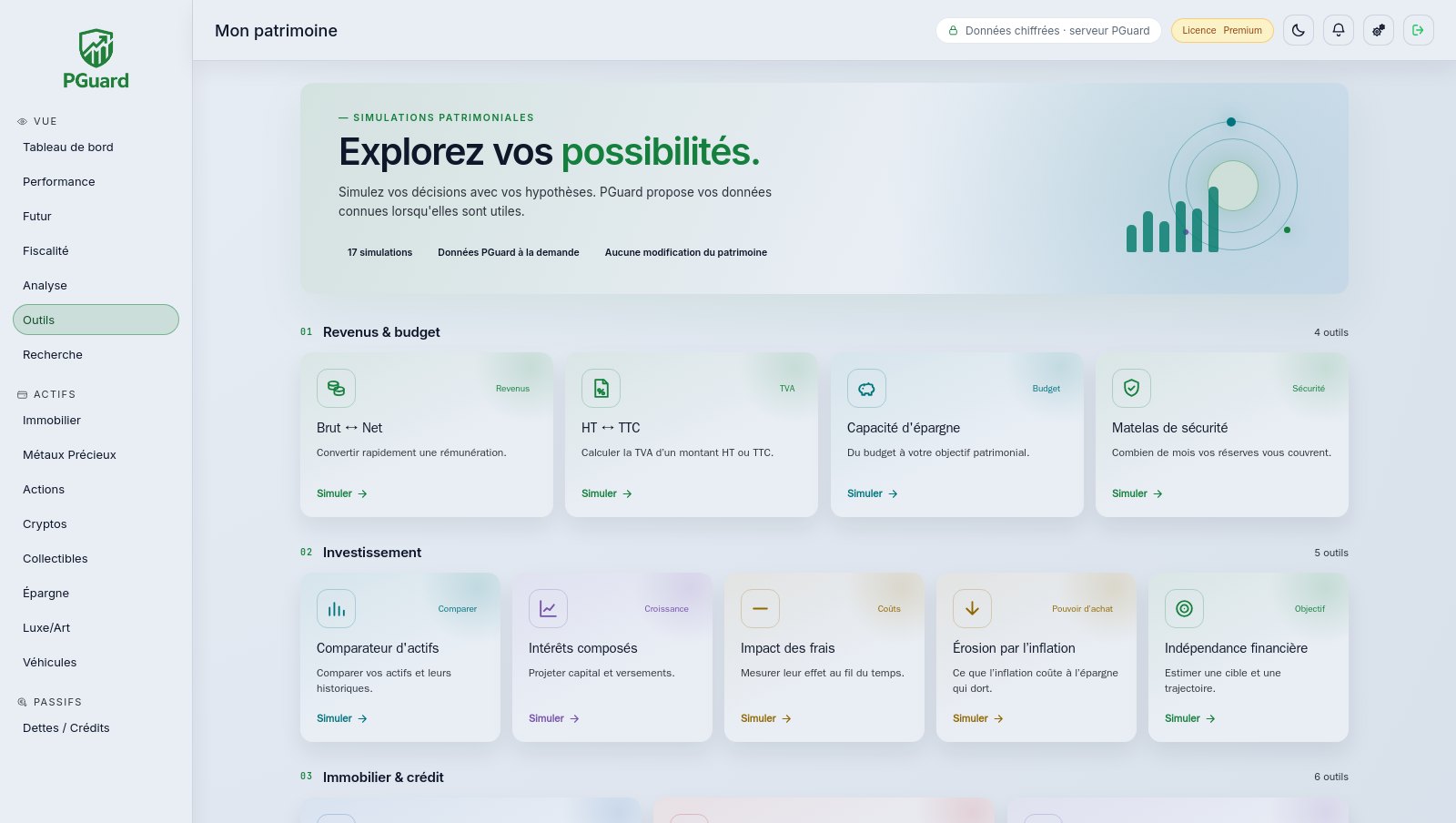Open Analyse from the sidebar

pyautogui.click(x=96, y=286)
